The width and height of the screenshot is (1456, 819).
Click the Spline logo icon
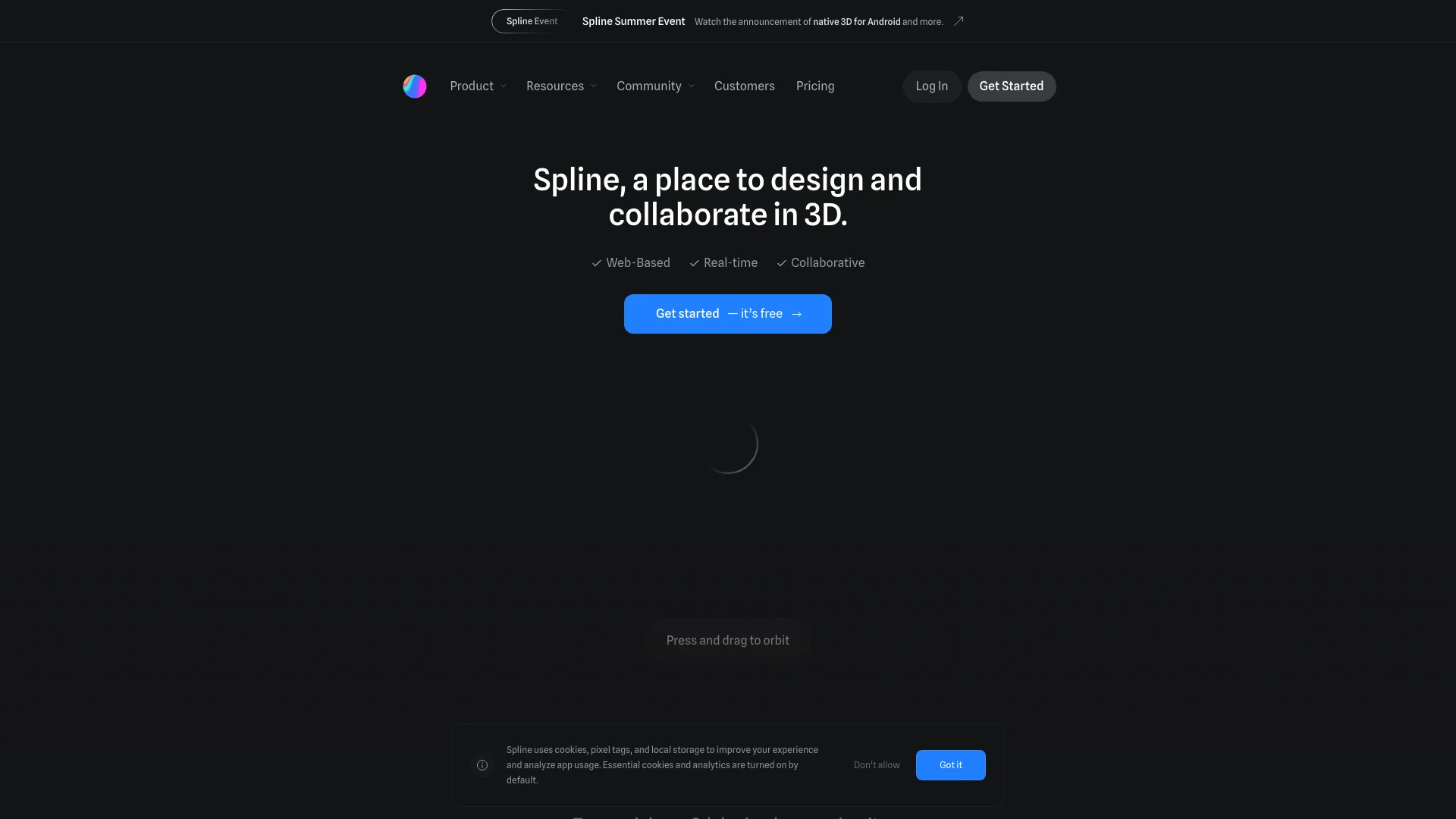coord(414,86)
